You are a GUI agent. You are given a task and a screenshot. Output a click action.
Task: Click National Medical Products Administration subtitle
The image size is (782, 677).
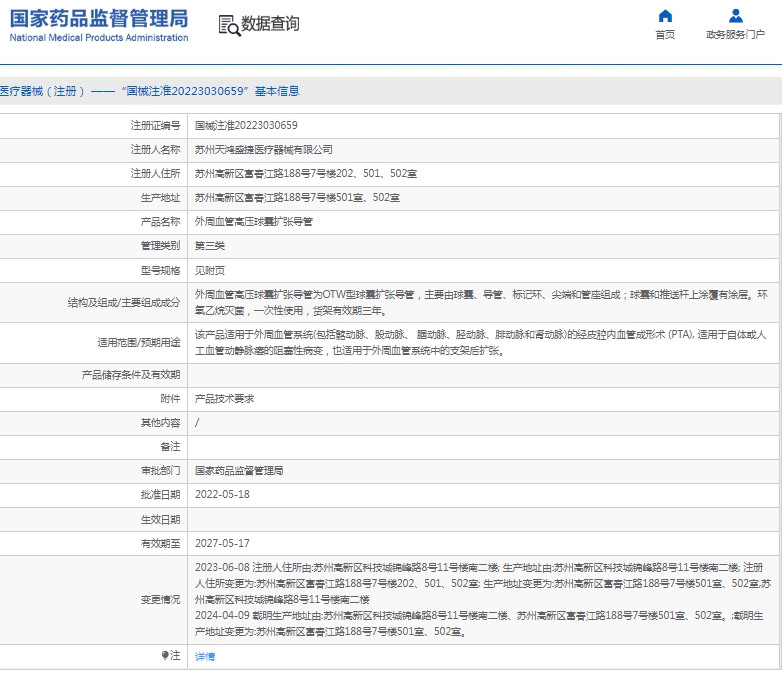coord(99,37)
